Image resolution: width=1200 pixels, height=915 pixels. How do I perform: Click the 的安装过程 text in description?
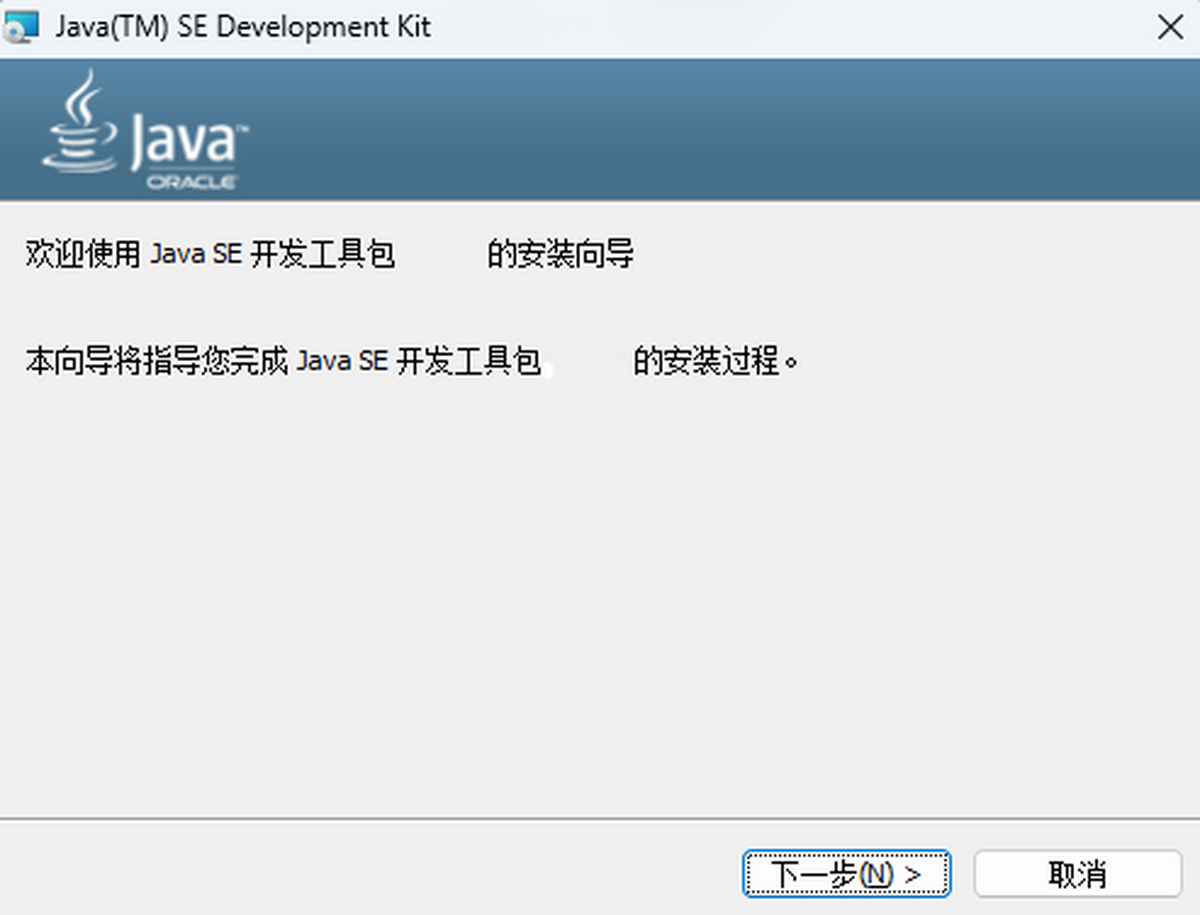705,360
